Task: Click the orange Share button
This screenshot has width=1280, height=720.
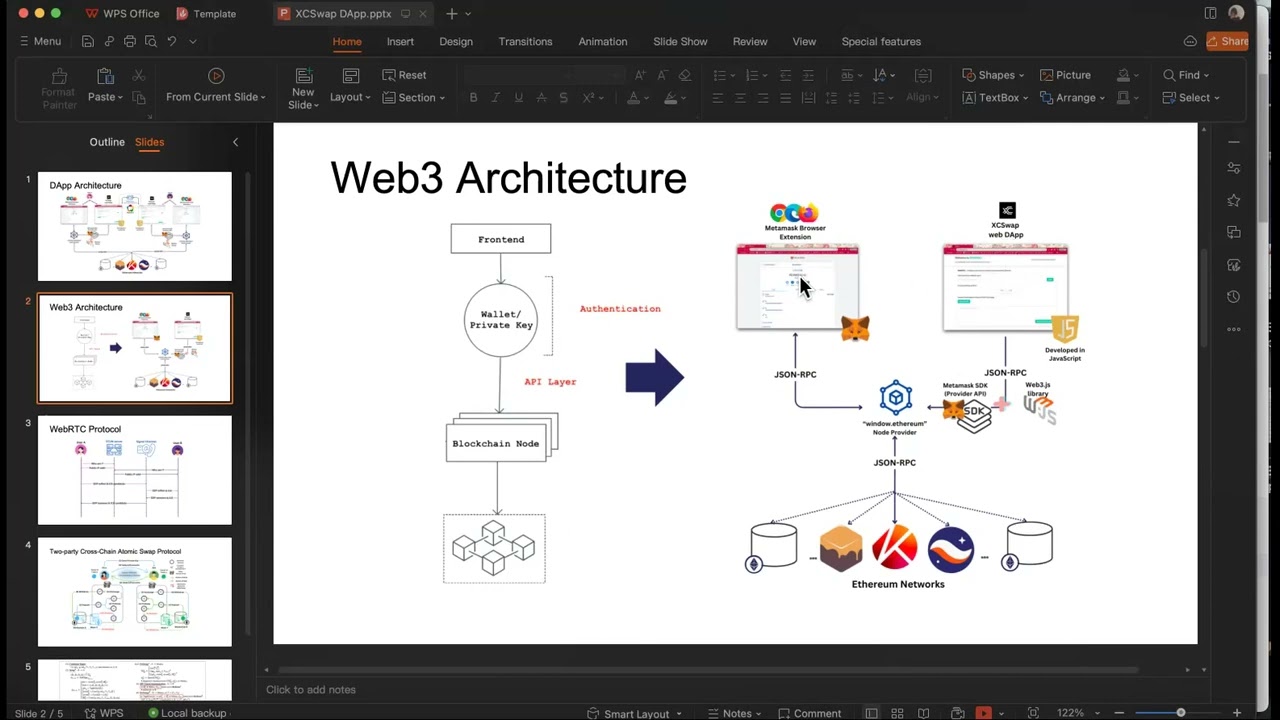Action: coord(1227,41)
